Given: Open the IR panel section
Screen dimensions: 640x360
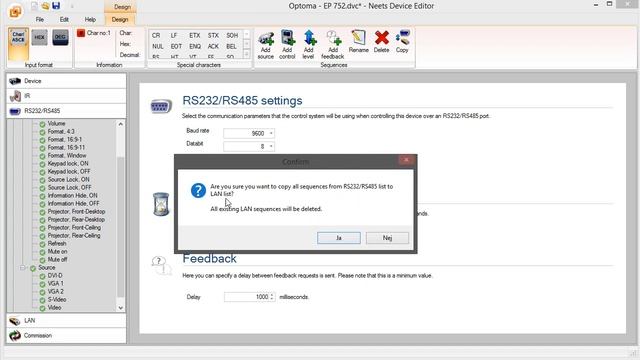Looking at the screenshot, I should pyautogui.click(x=67, y=96).
